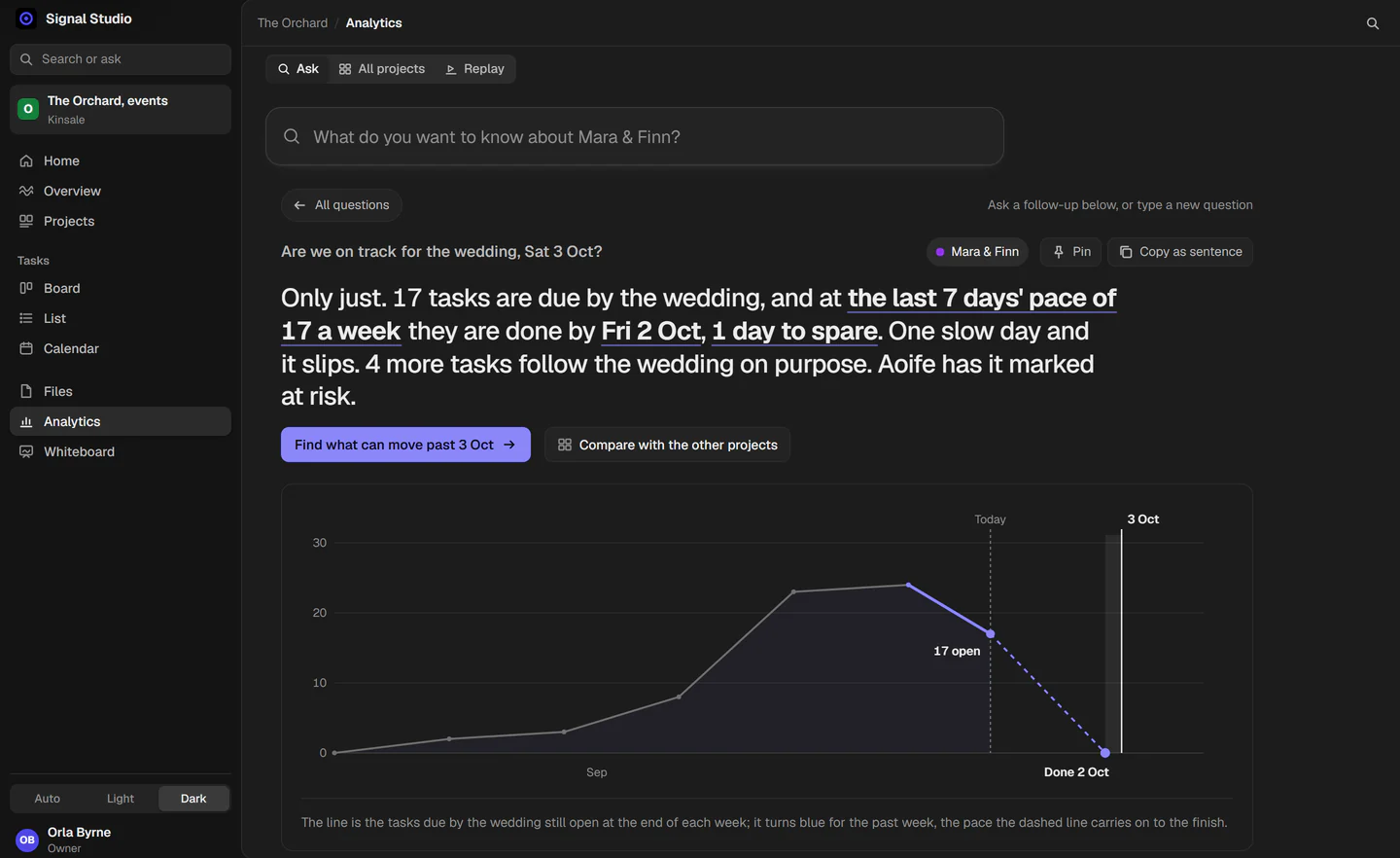
Task: Open the Board view icon
Action: point(26,288)
